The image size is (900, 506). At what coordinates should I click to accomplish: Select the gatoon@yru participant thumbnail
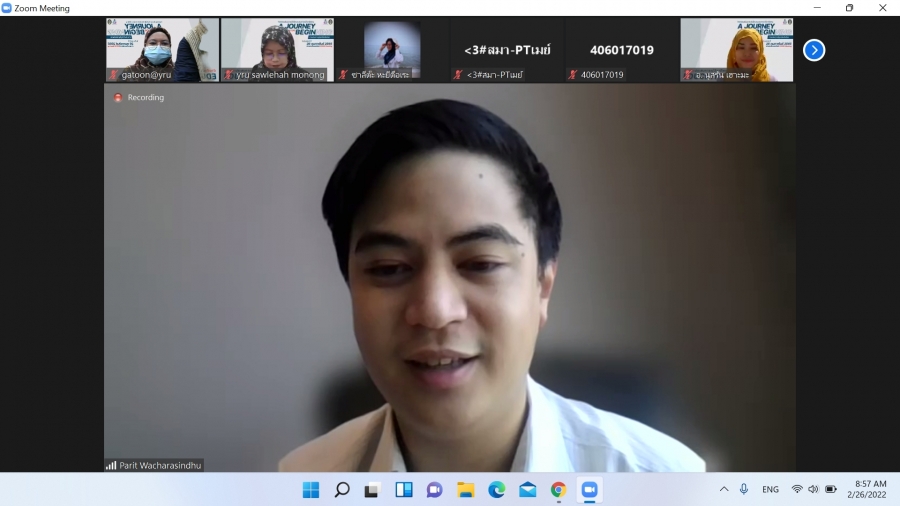pos(162,50)
